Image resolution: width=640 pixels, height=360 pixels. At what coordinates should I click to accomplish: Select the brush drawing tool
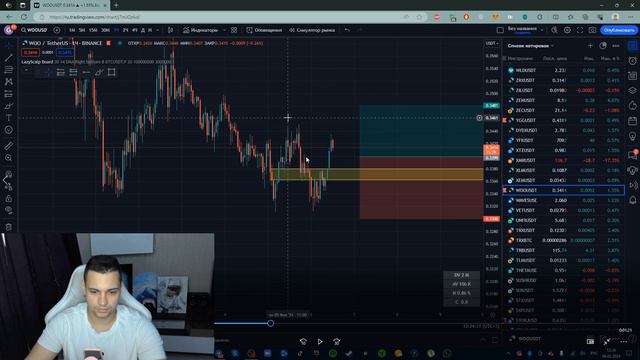(9, 106)
